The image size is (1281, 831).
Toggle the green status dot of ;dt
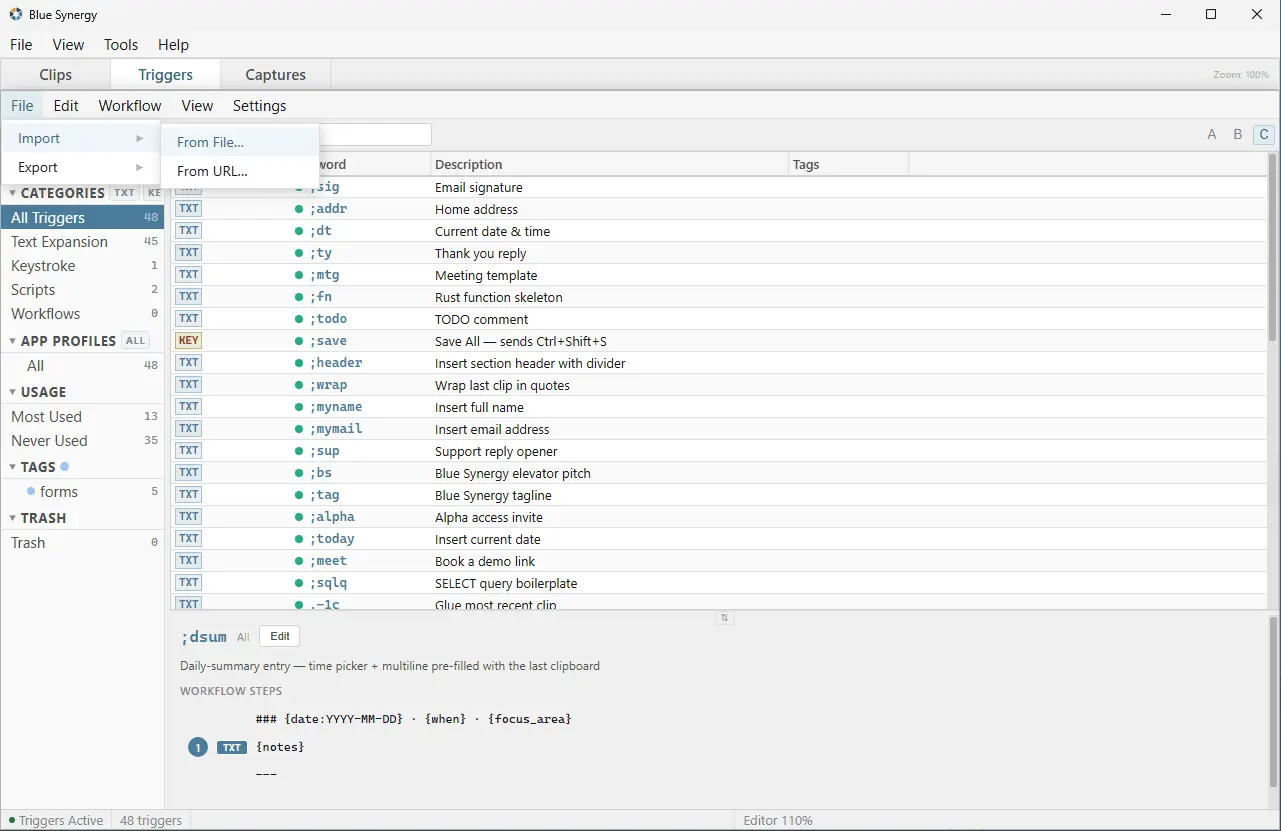[299, 231]
